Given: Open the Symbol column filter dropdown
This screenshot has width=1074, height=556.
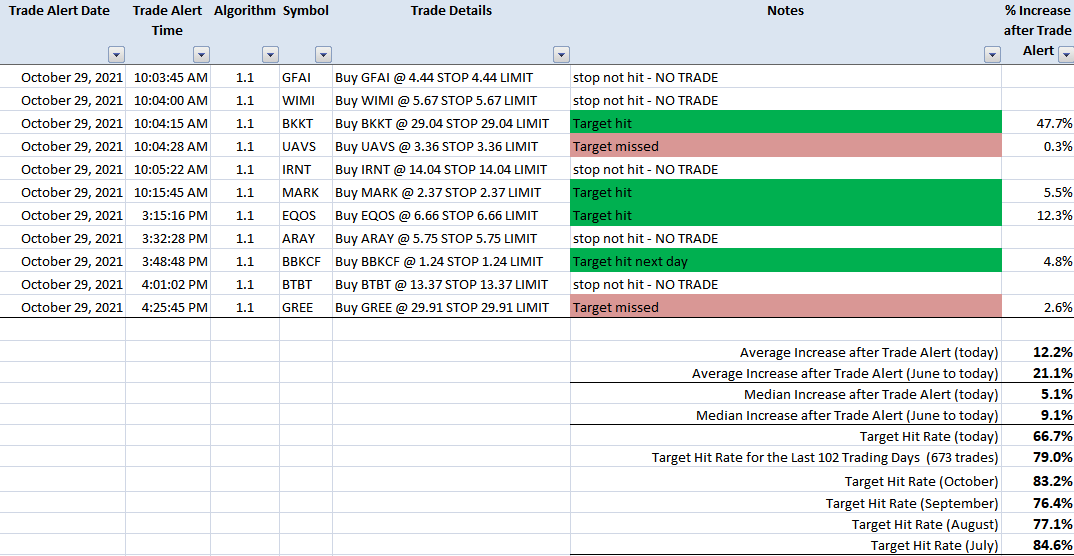Looking at the screenshot, I should [323, 55].
